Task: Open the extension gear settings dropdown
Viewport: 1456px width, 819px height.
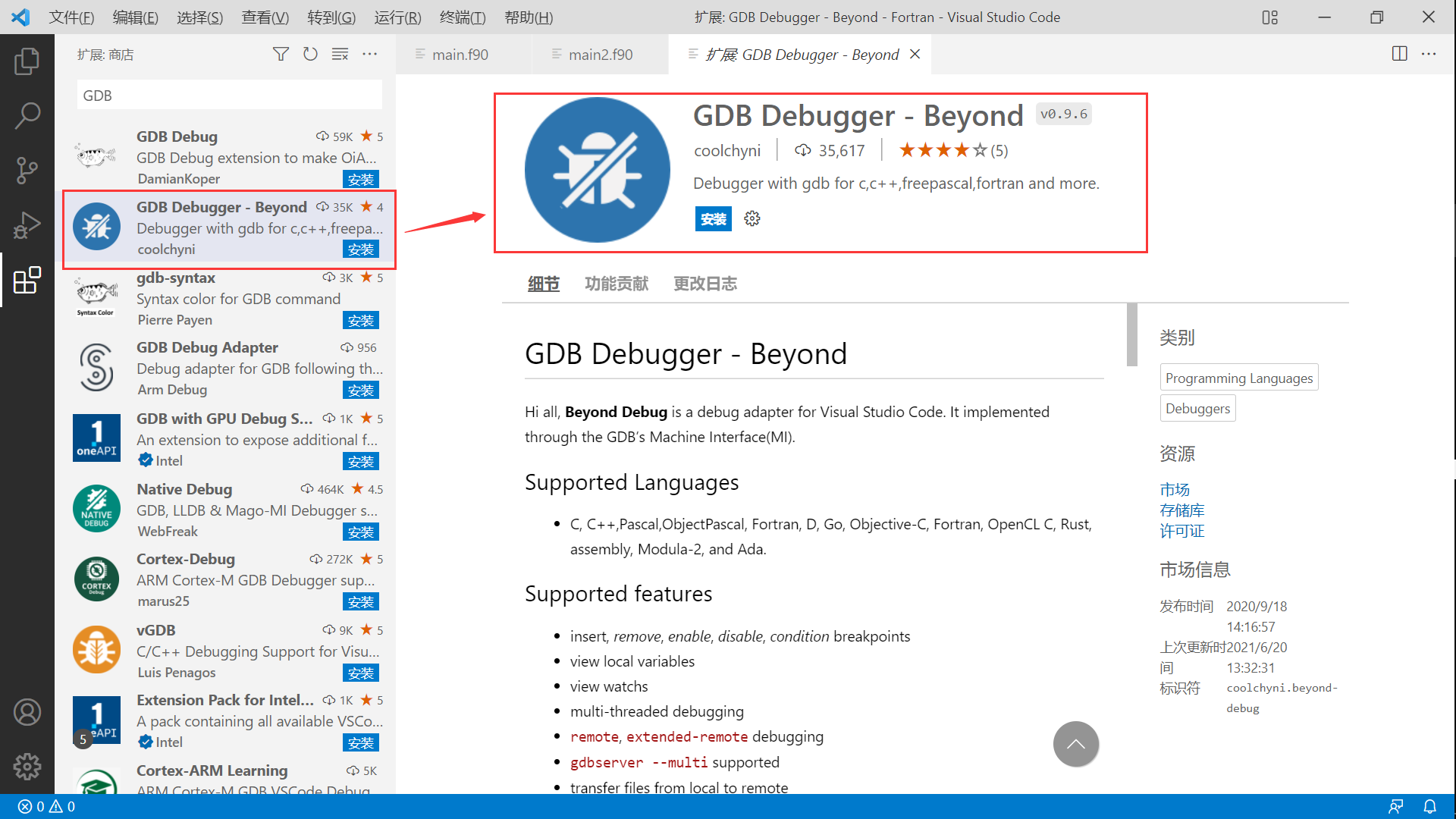Action: pos(752,219)
